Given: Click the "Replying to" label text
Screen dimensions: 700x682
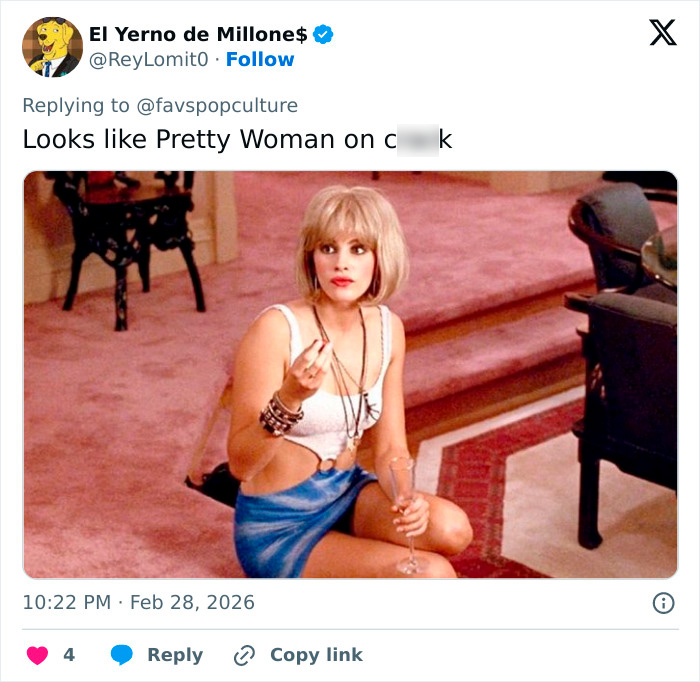Looking at the screenshot, I should click(75, 105).
